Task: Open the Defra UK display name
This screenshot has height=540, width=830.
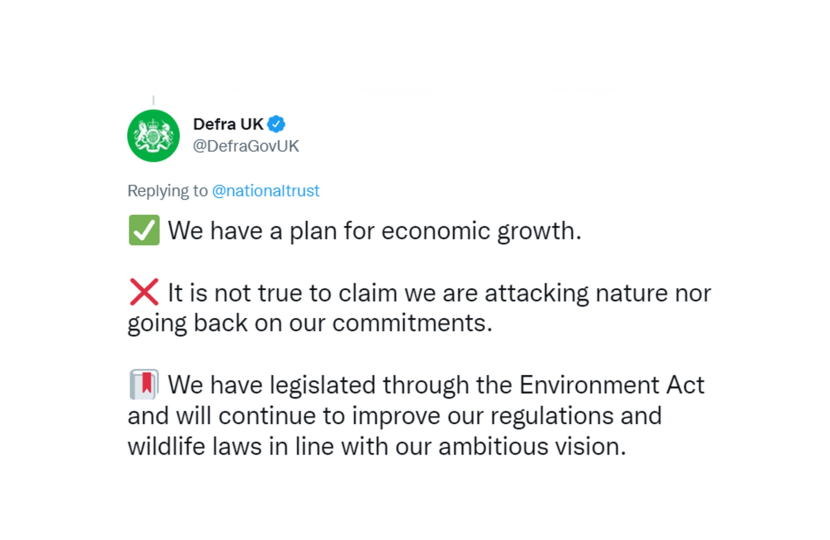Action: click(x=228, y=124)
